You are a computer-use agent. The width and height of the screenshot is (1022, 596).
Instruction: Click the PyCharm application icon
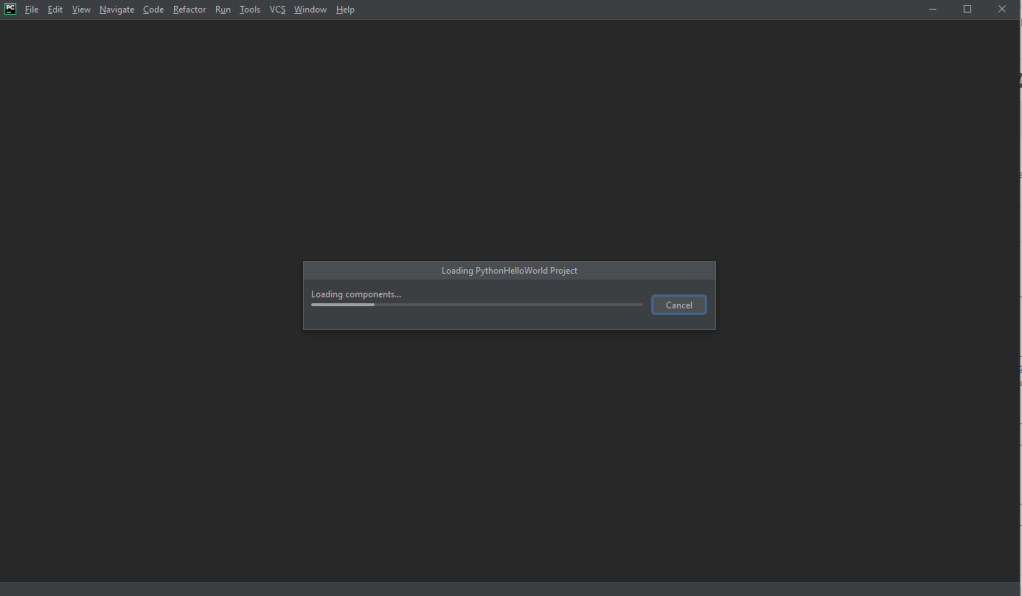10,9
